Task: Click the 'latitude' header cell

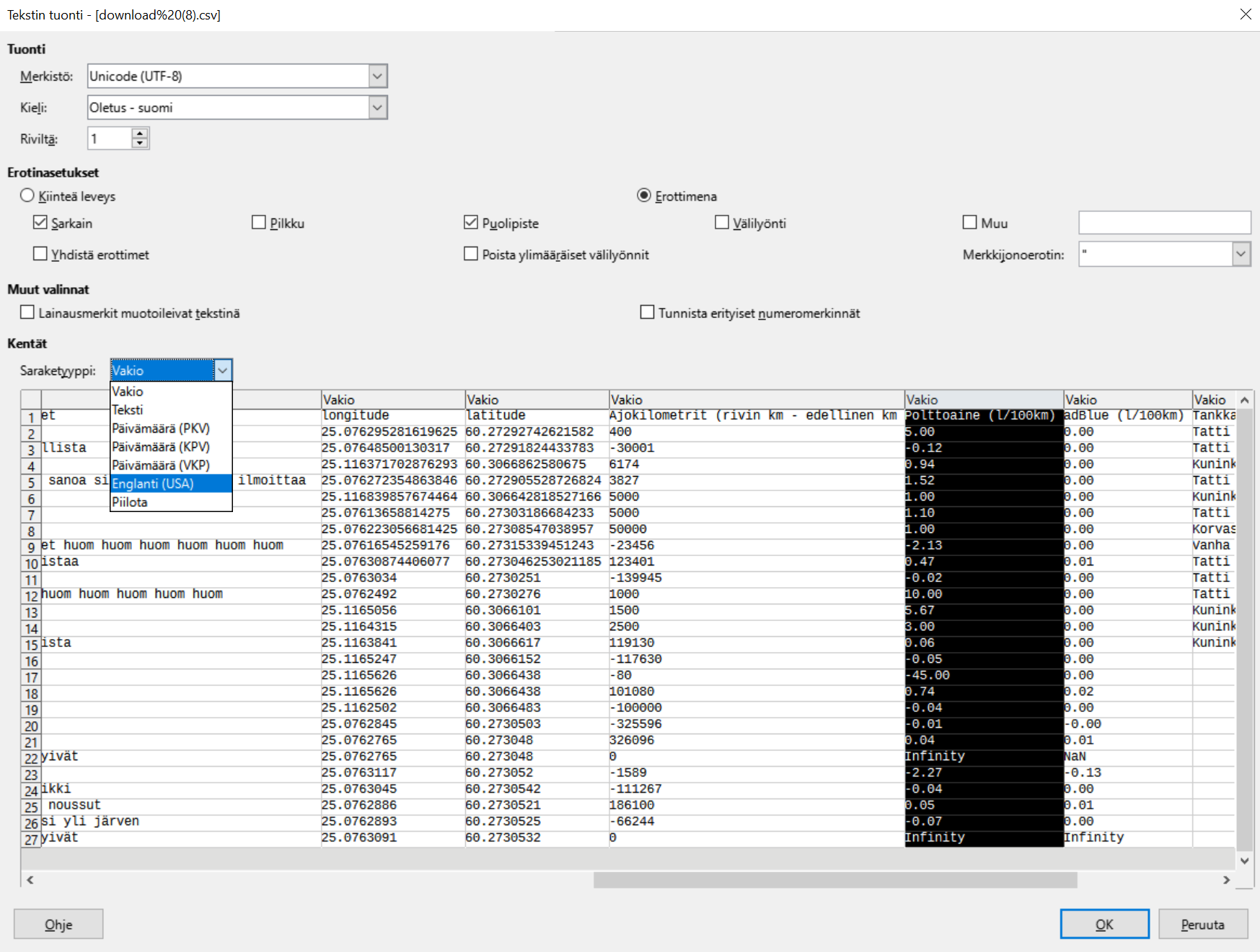Action: (537, 415)
